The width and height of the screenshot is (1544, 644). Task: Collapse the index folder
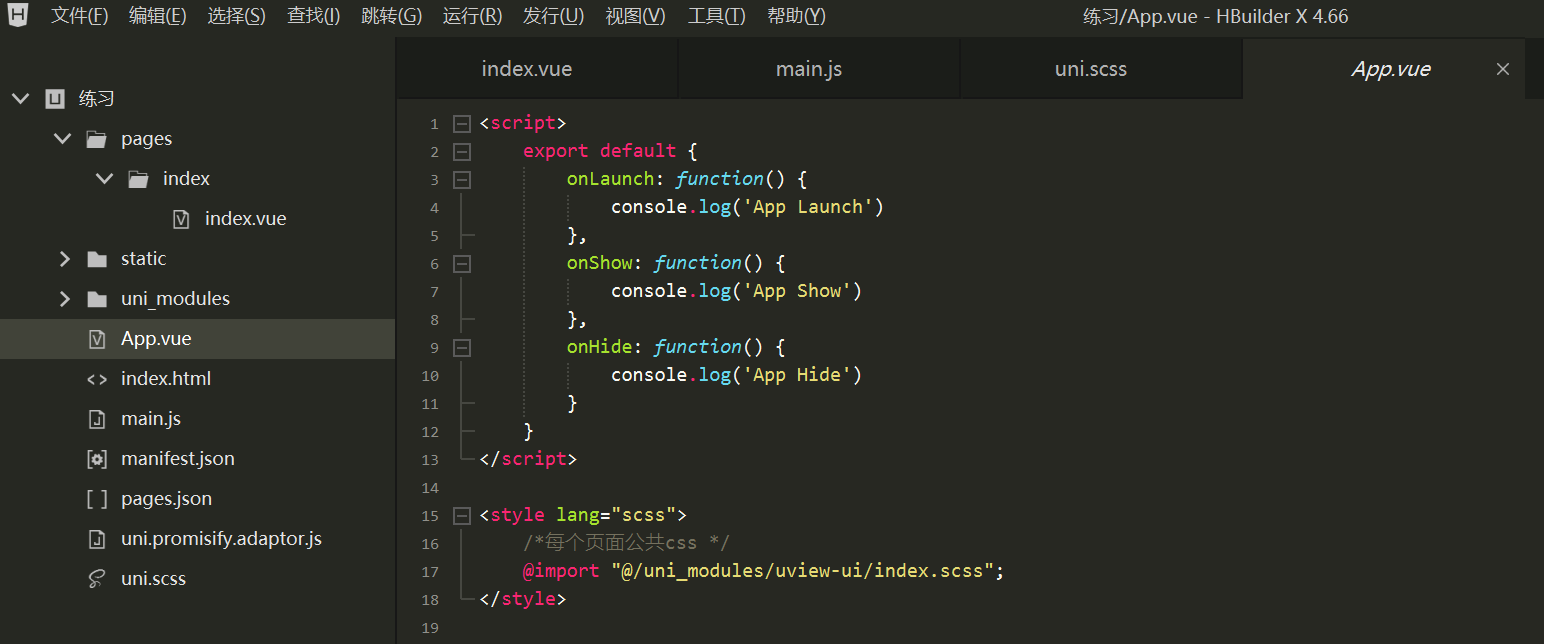[x=104, y=178]
